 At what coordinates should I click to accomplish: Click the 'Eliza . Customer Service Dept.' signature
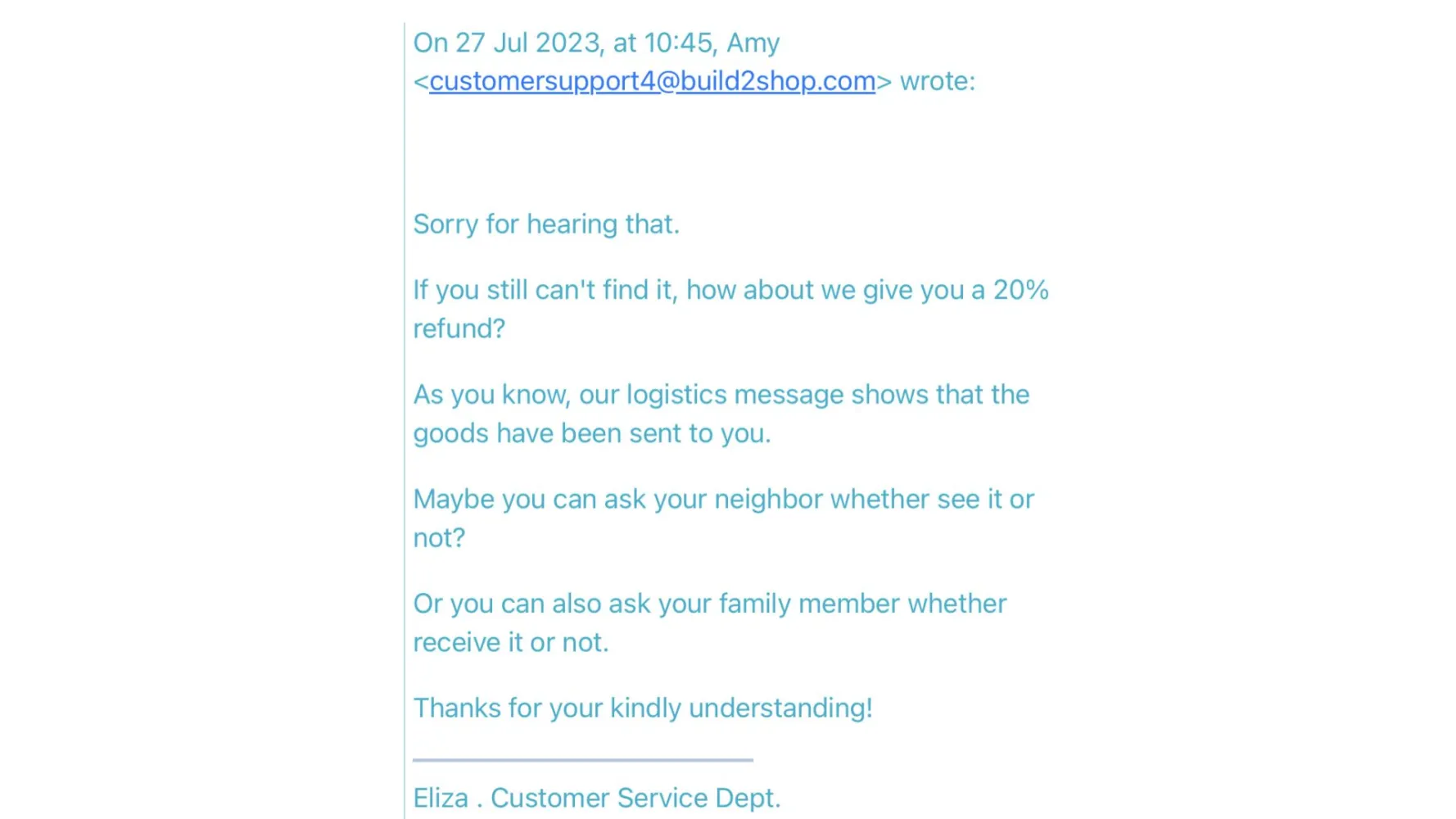point(597,798)
